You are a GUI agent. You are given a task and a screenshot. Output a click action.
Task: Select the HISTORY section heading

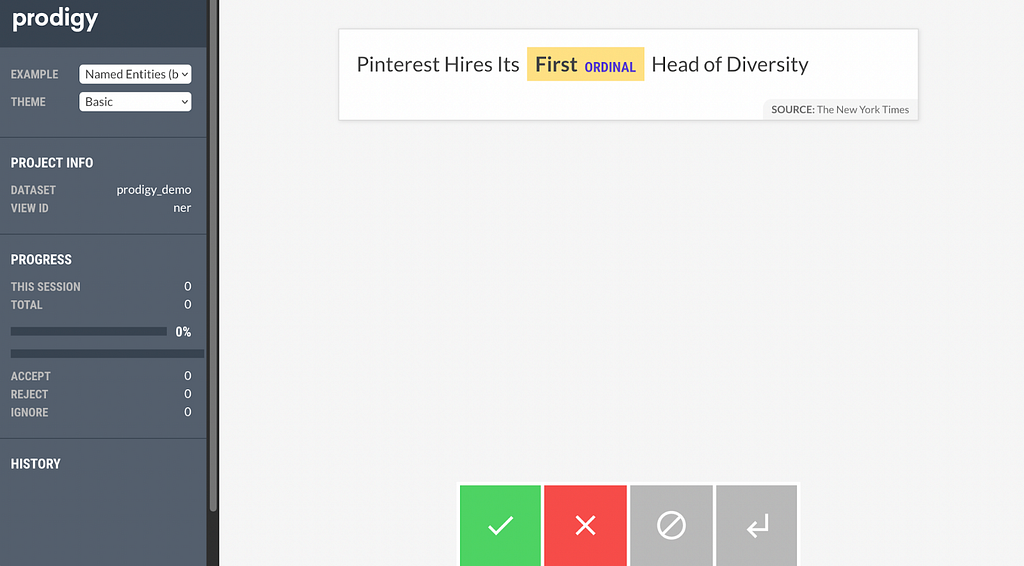pos(36,464)
